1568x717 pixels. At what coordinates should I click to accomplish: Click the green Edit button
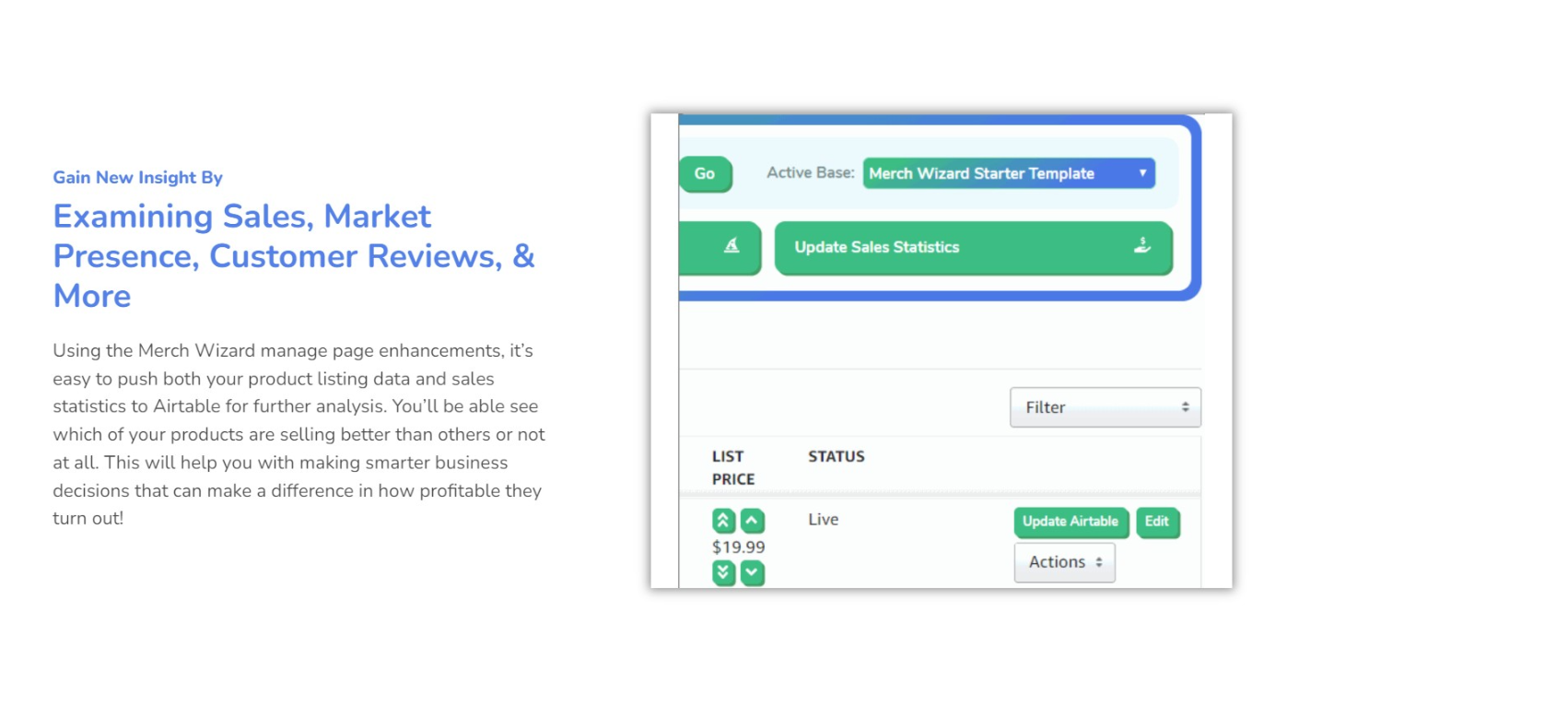(x=1157, y=522)
